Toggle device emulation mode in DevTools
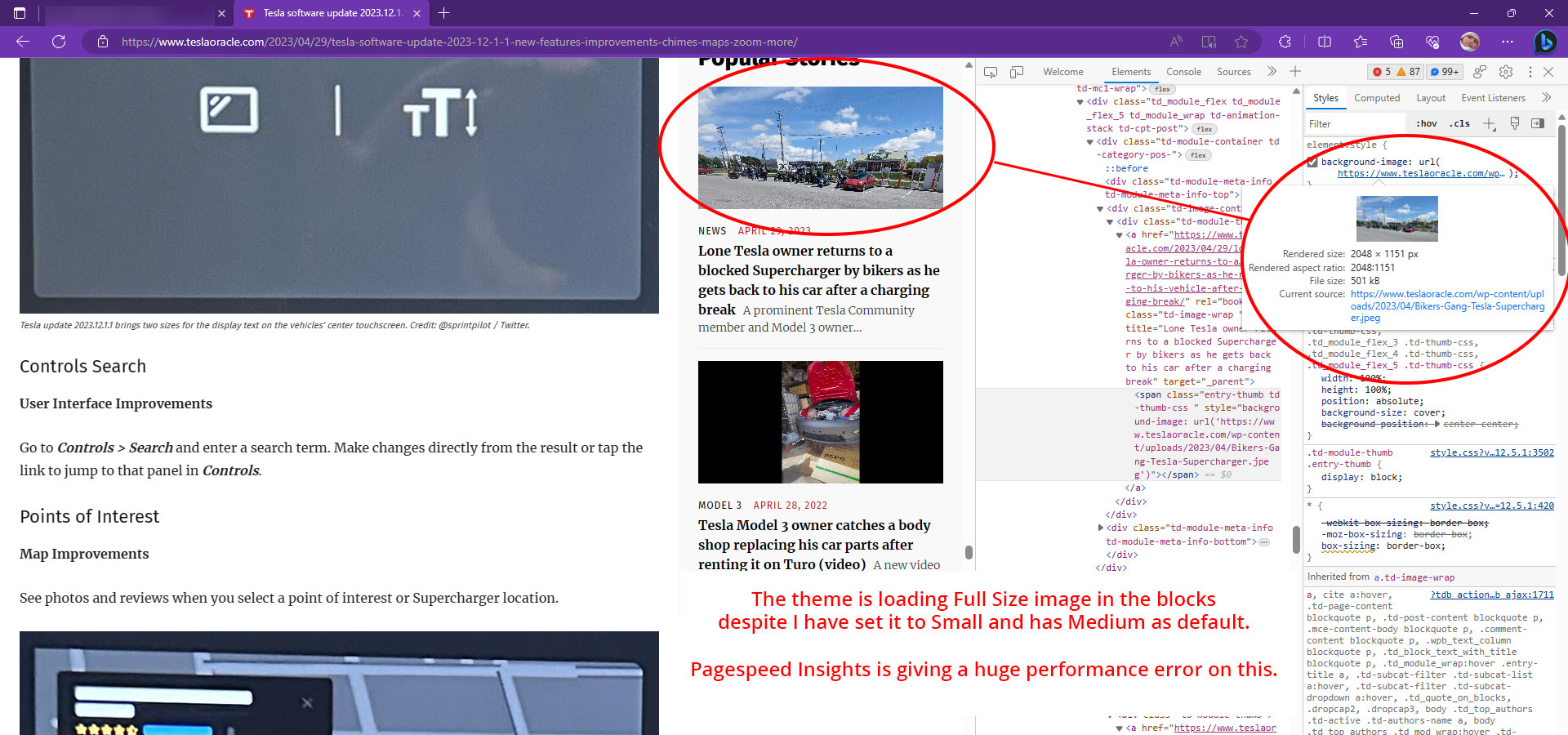The height and width of the screenshot is (735, 1568). pos(1017,72)
